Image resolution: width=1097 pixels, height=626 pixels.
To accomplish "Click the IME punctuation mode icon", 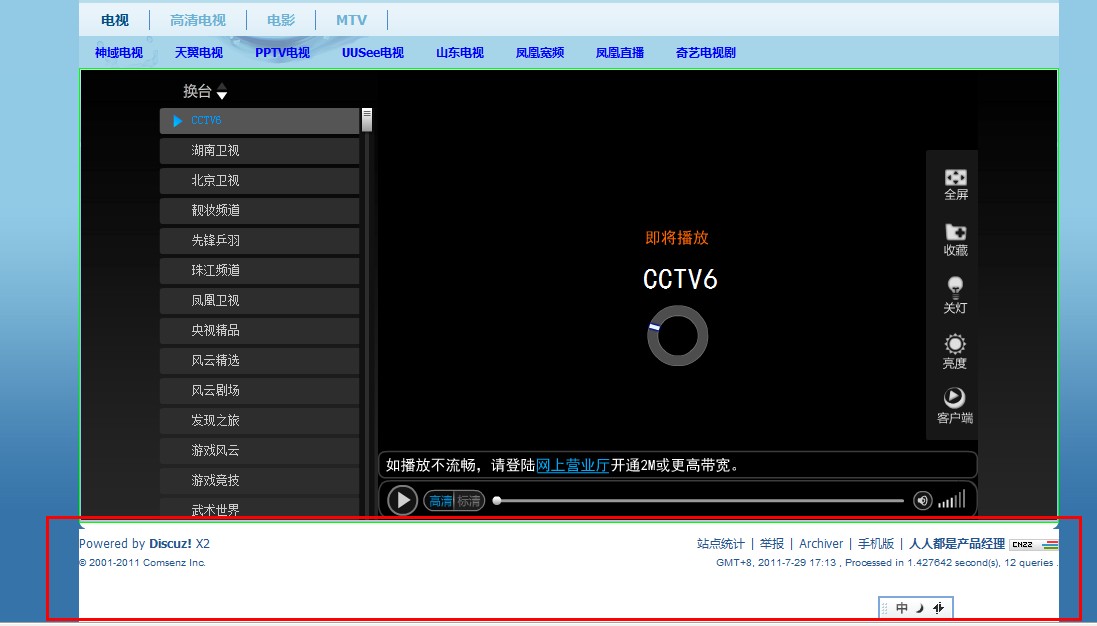I will (938, 608).
